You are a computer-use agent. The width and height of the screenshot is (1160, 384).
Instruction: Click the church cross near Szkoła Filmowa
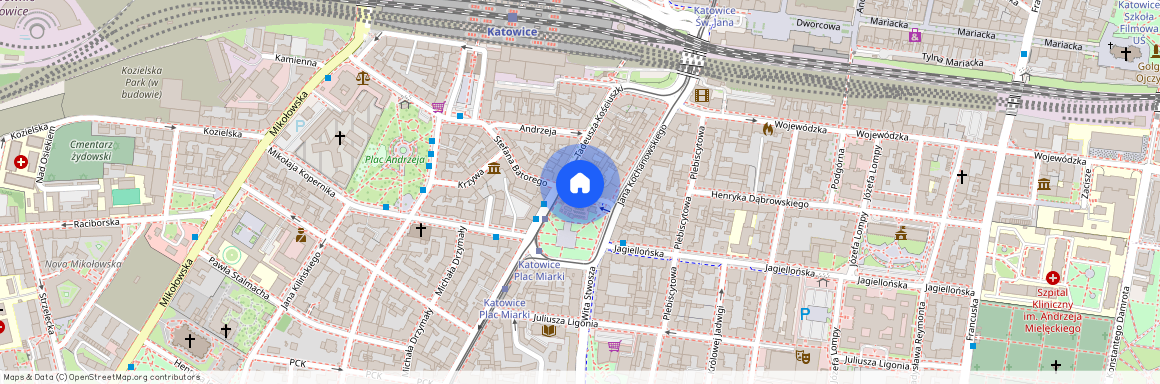(1125, 54)
